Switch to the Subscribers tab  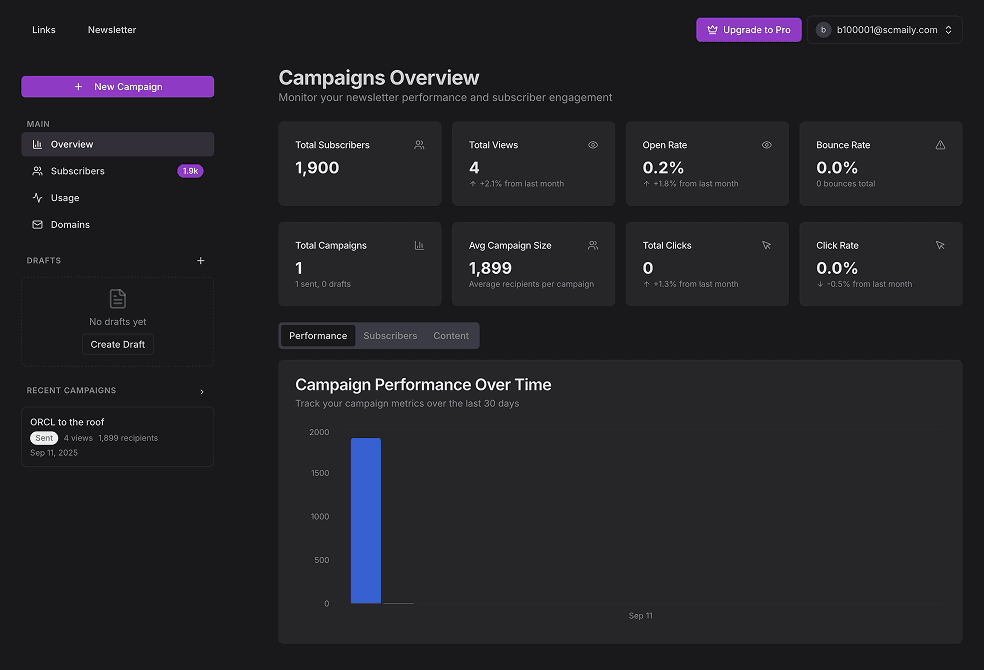tap(390, 335)
